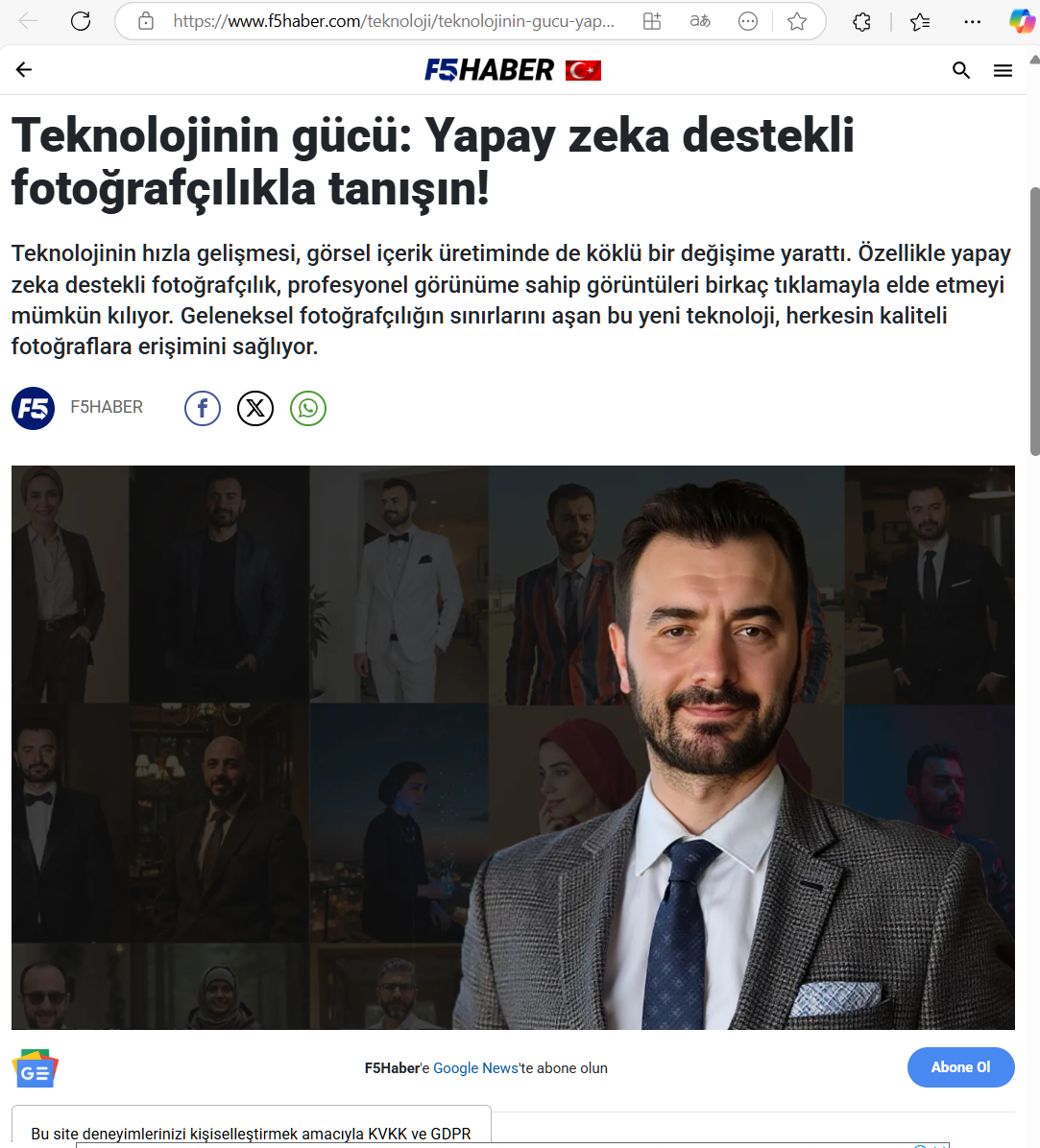Launch the Copilot sidebar icon
Viewport: 1040px width, 1148px height.
[x=1023, y=21]
